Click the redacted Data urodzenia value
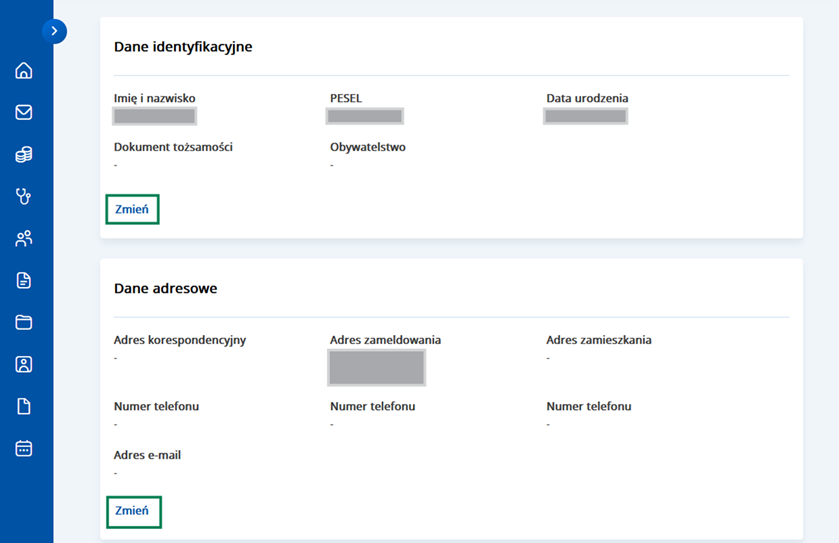This screenshot has width=839, height=543. point(585,116)
